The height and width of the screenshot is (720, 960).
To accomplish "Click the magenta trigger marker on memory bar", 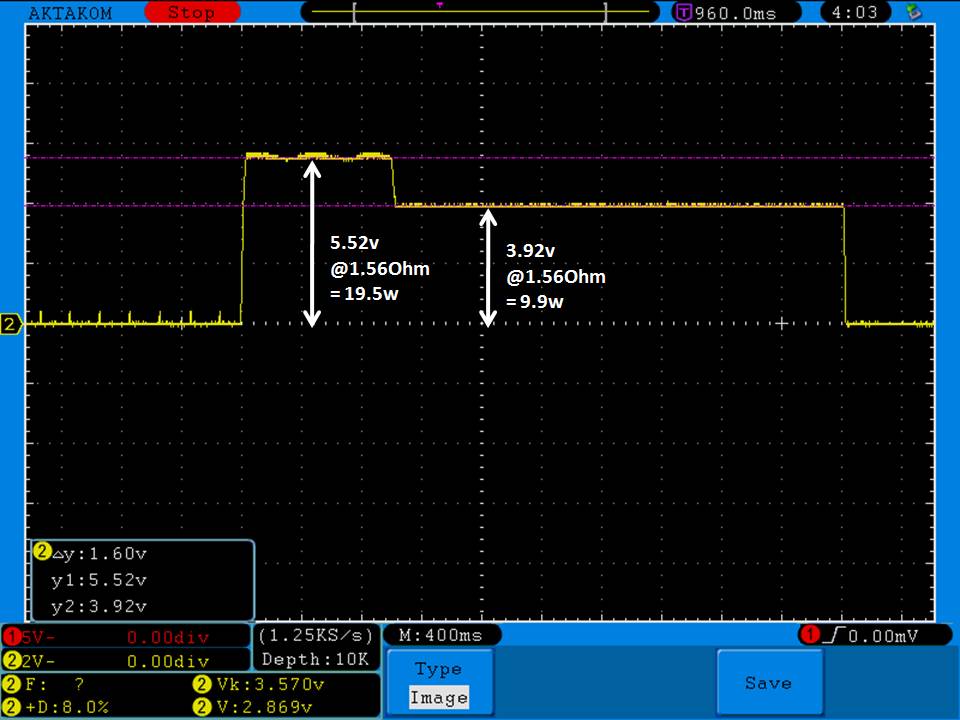I will coord(439,5).
